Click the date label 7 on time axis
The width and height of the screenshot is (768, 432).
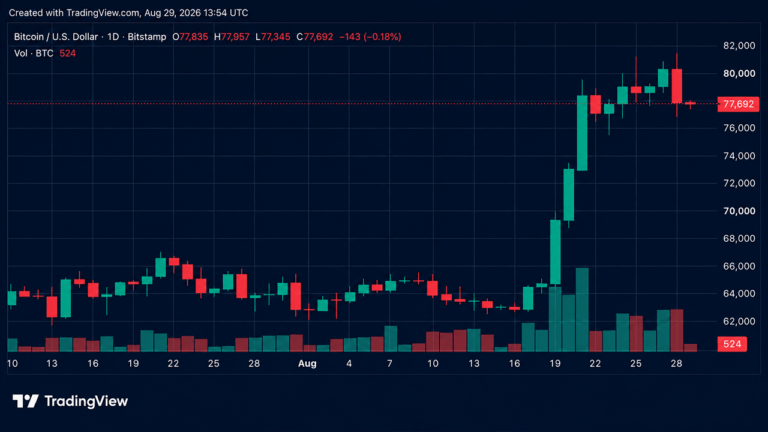click(x=389, y=363)
